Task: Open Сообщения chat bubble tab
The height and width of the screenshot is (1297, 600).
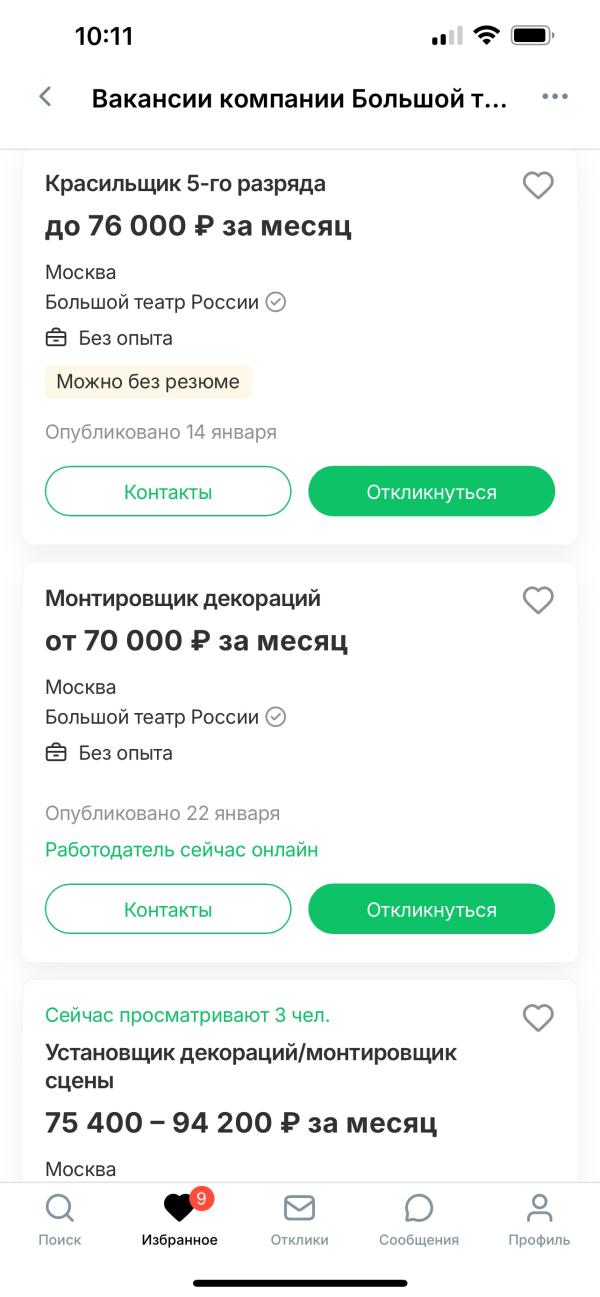Action: pos(419,1220)
